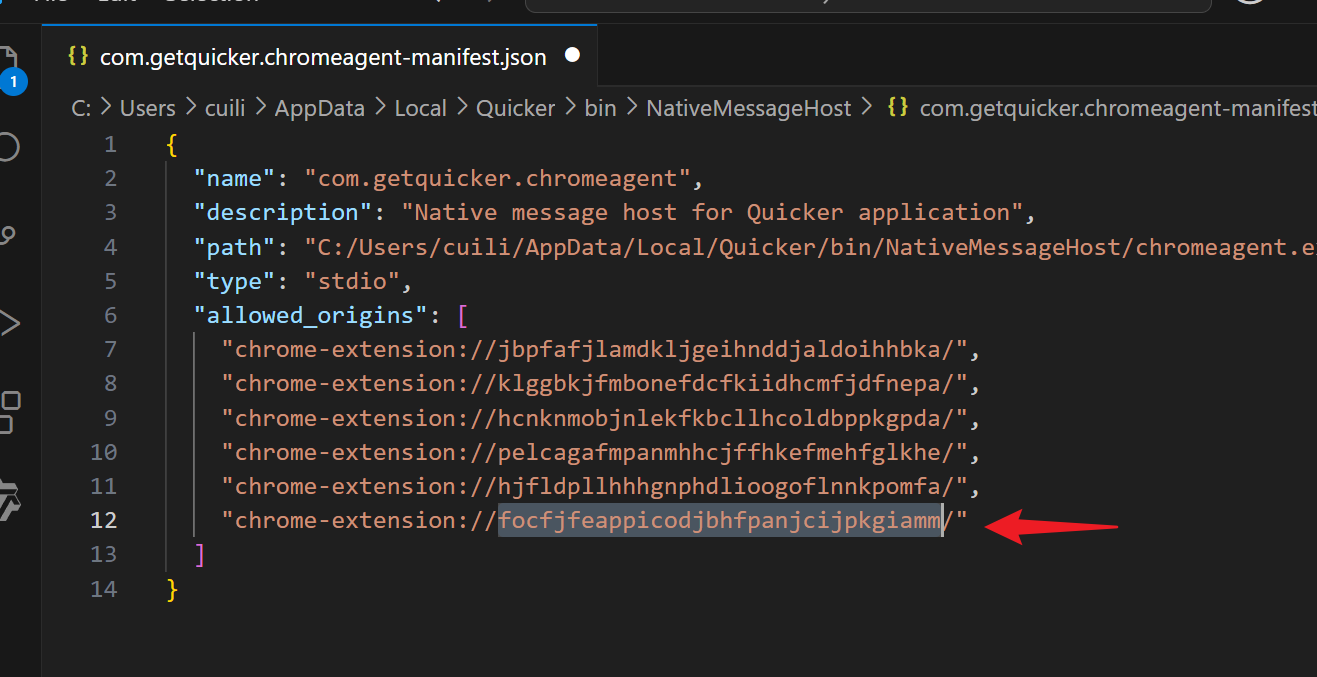Open the Local breadcrumb folder
Screen dimensions: 1317x677
click(x=421, y=108)
